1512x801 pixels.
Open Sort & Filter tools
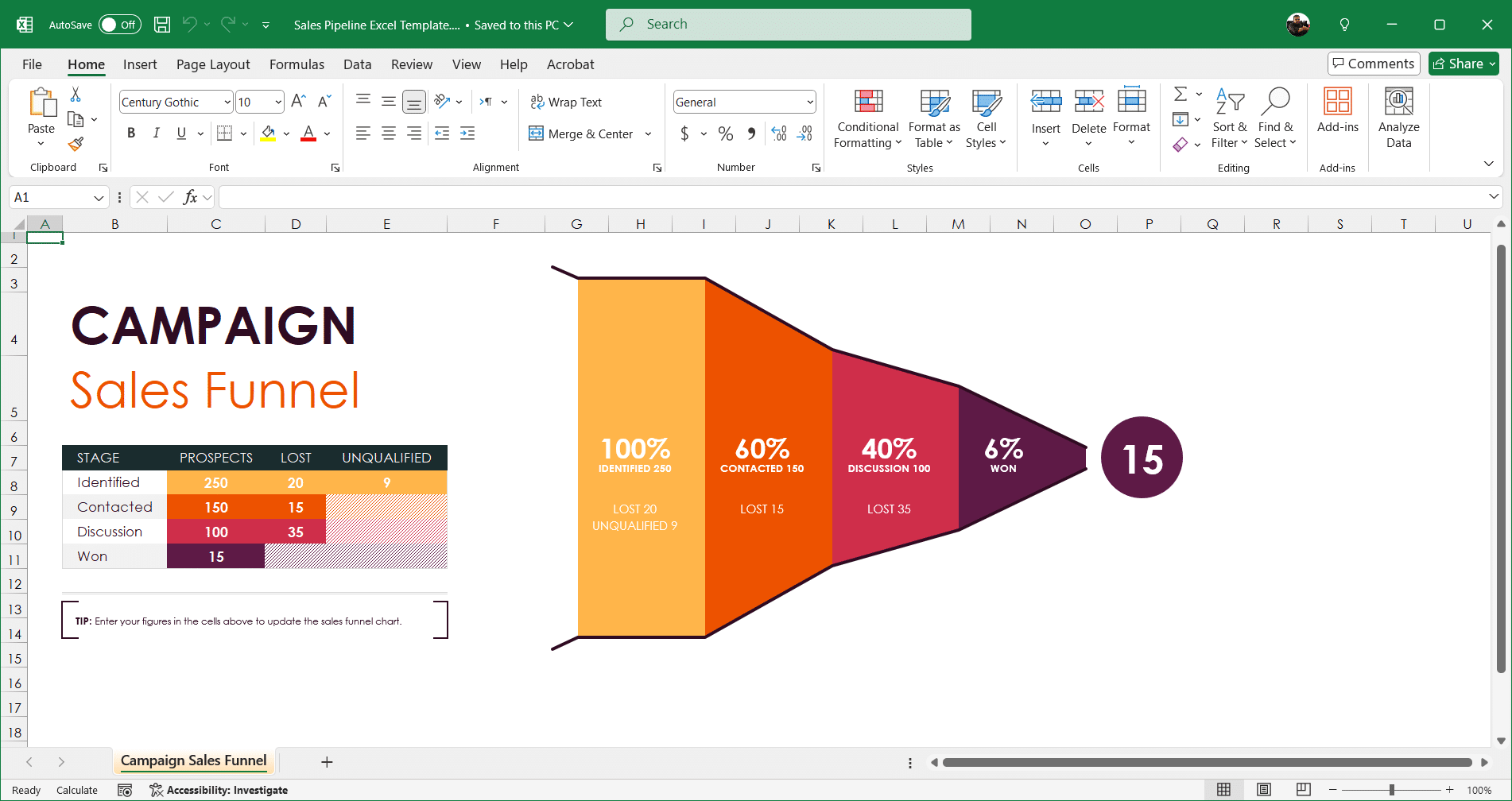(x=1229, y=119)
